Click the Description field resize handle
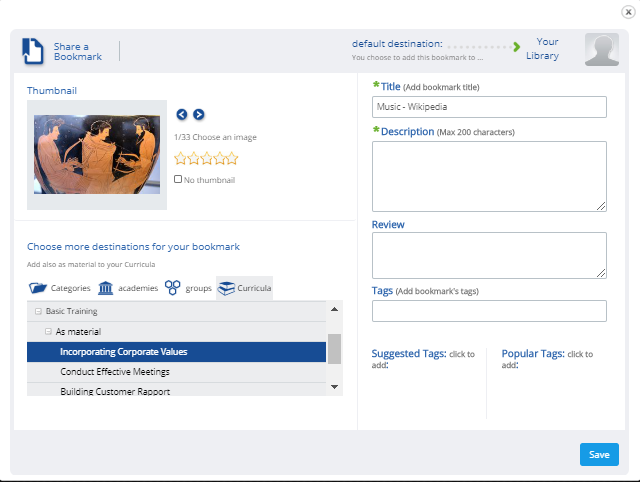The width and height of the screenshot is (640, 482). coord(601,206)
